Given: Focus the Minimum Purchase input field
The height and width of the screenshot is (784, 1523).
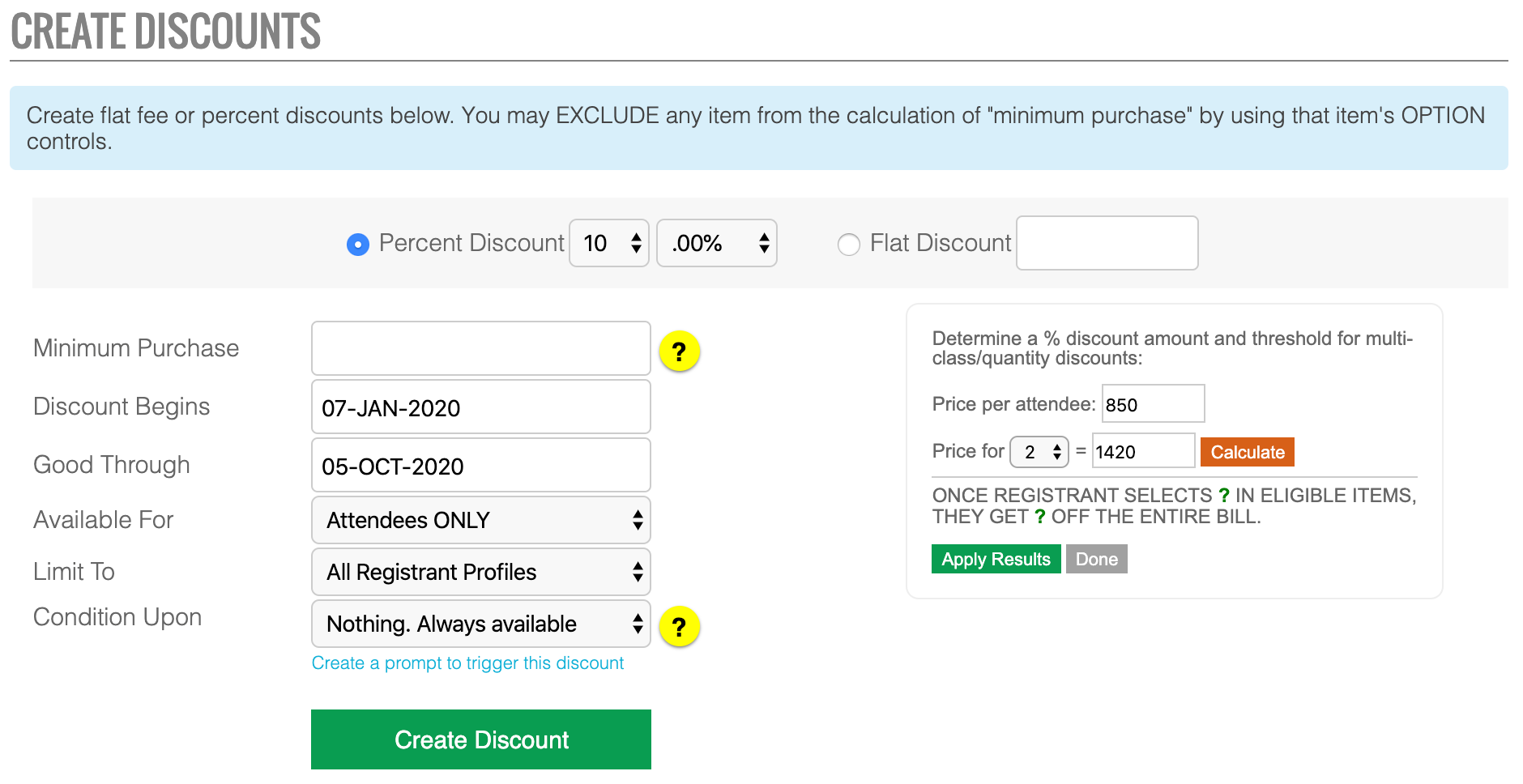Looking at the screenshot, I should coord(481,348).
